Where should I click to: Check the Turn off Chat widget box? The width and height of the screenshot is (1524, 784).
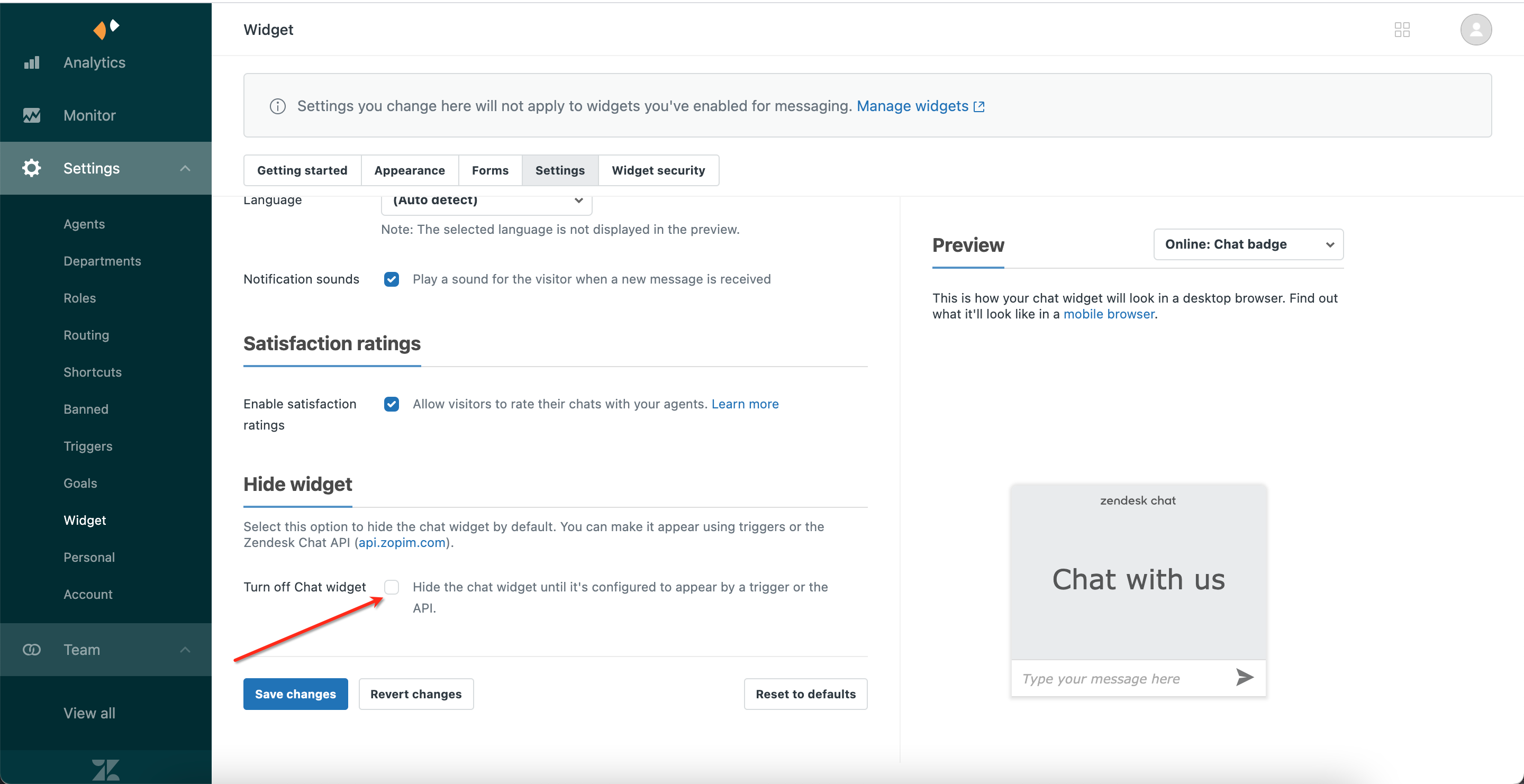[391, 587]
